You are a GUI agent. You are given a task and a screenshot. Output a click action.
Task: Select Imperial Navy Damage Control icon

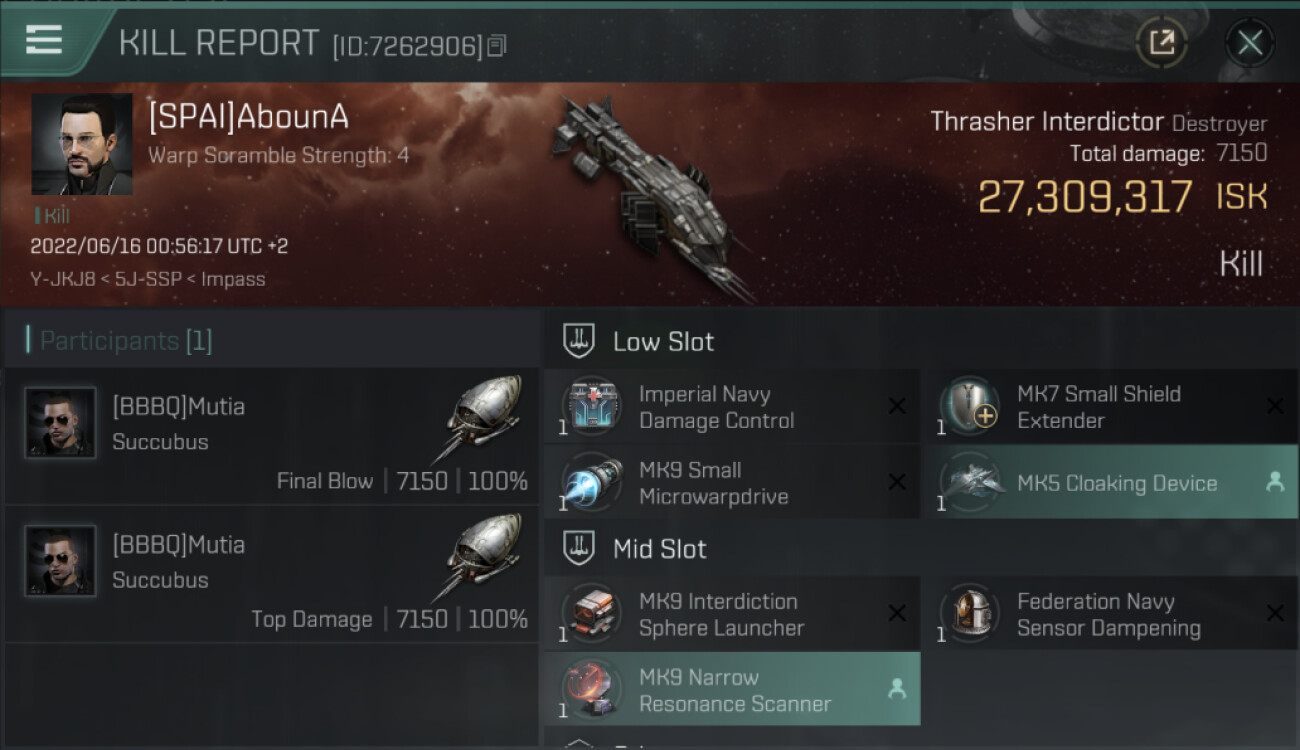click(592, 406)
